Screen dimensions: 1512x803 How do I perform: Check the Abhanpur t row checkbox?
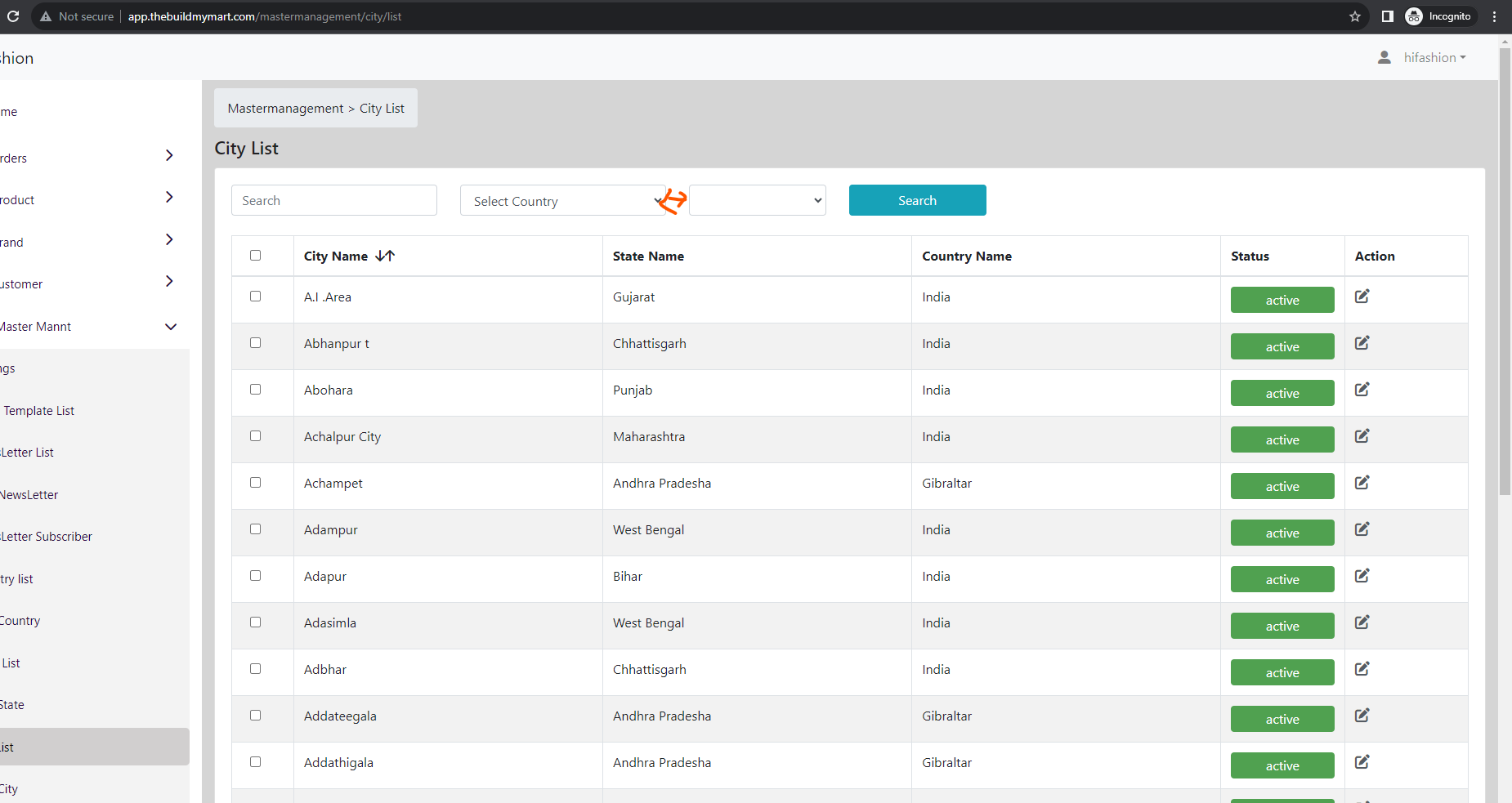click(x=255, y=342)
